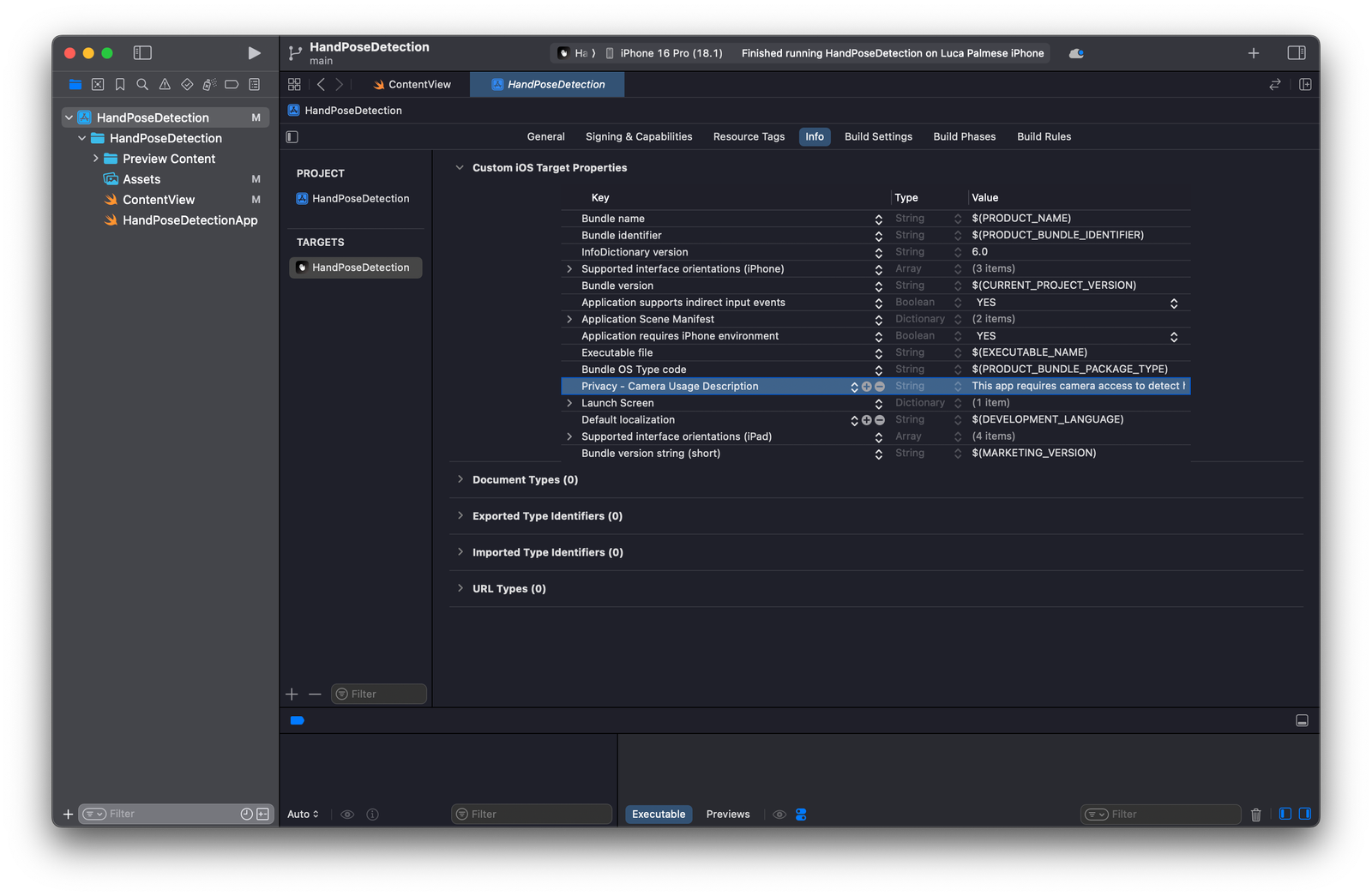Click the add plus button in toolbar
This screenshot has height=896, width=1372.
coord(1253,53)
